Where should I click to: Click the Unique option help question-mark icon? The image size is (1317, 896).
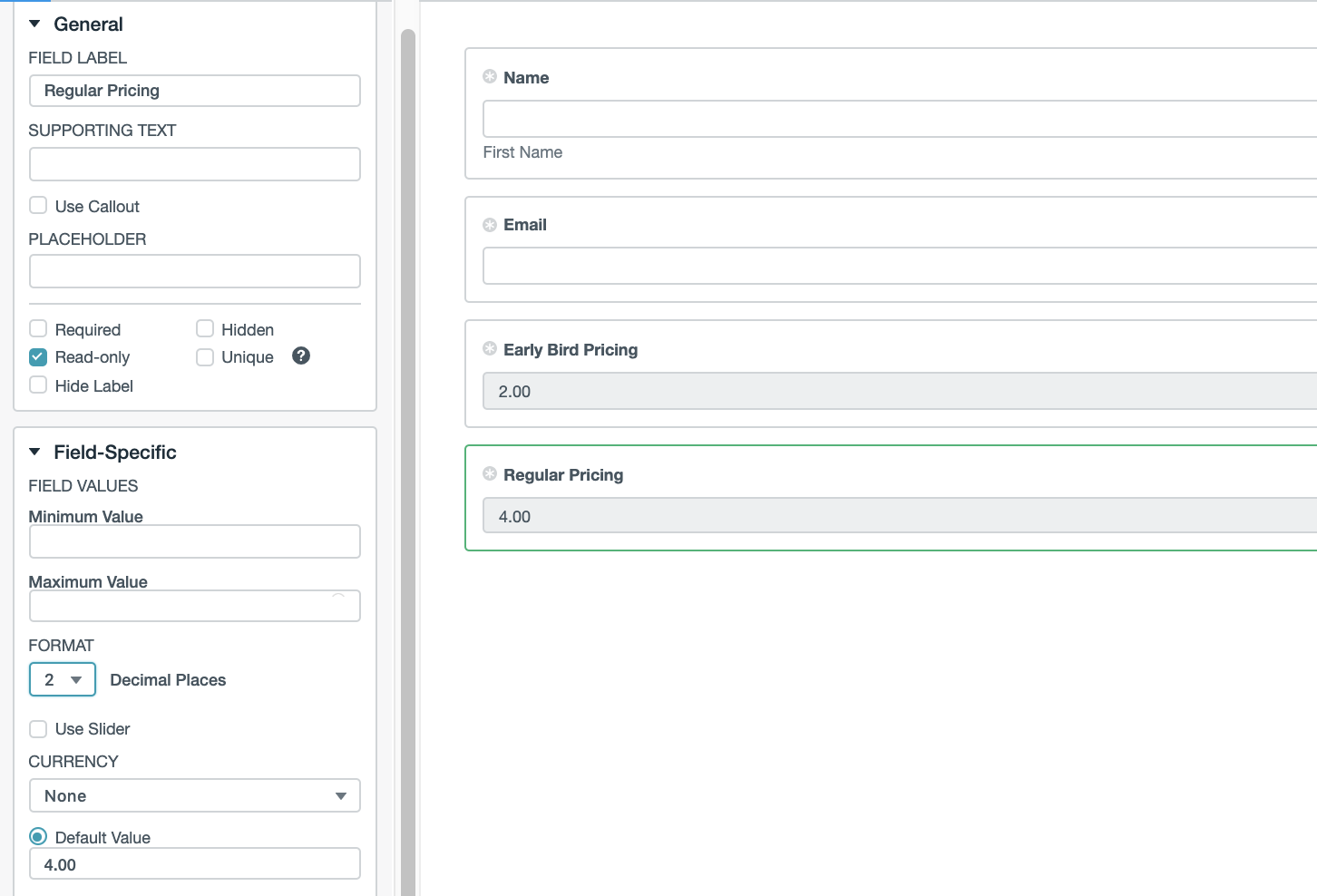point(301,356)
